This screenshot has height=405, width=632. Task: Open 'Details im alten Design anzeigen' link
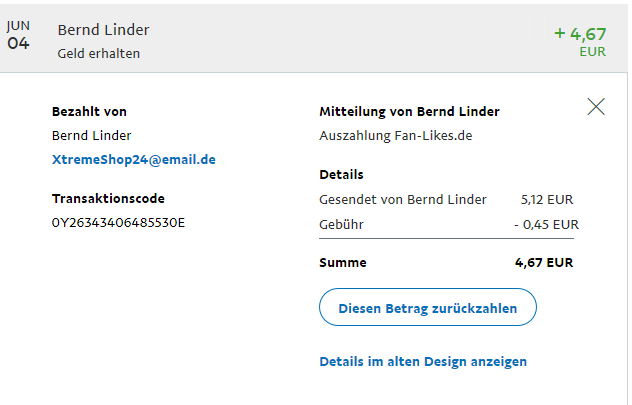[x=422, y=361]
